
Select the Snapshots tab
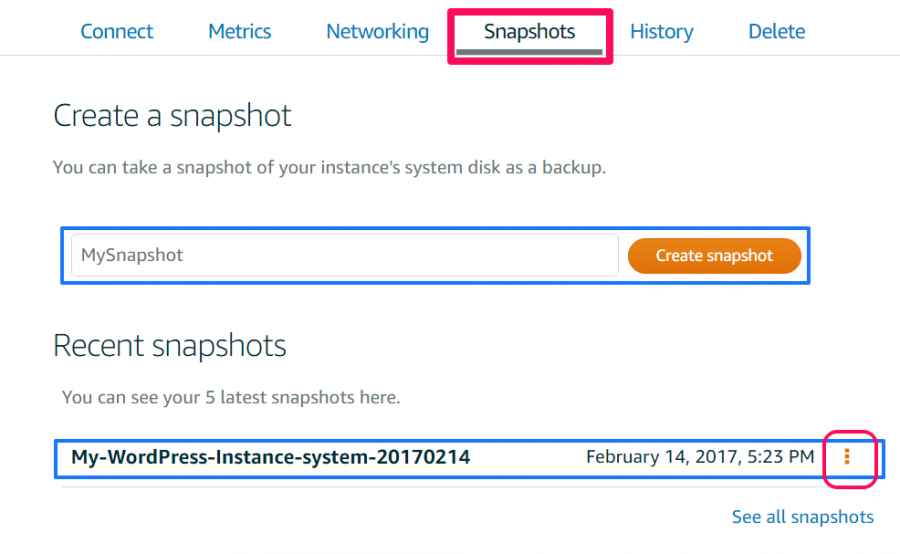click(529, 32)
